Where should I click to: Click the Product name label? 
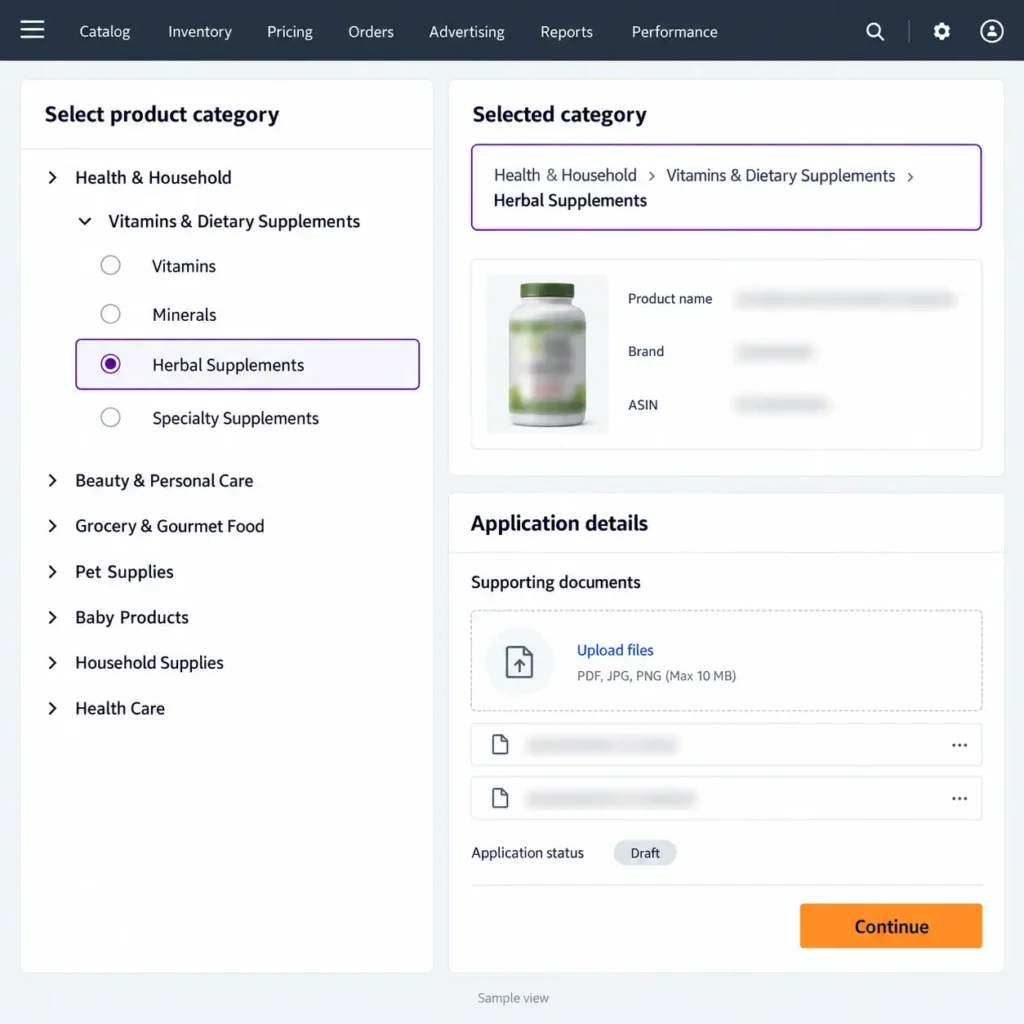coord(670,298)
